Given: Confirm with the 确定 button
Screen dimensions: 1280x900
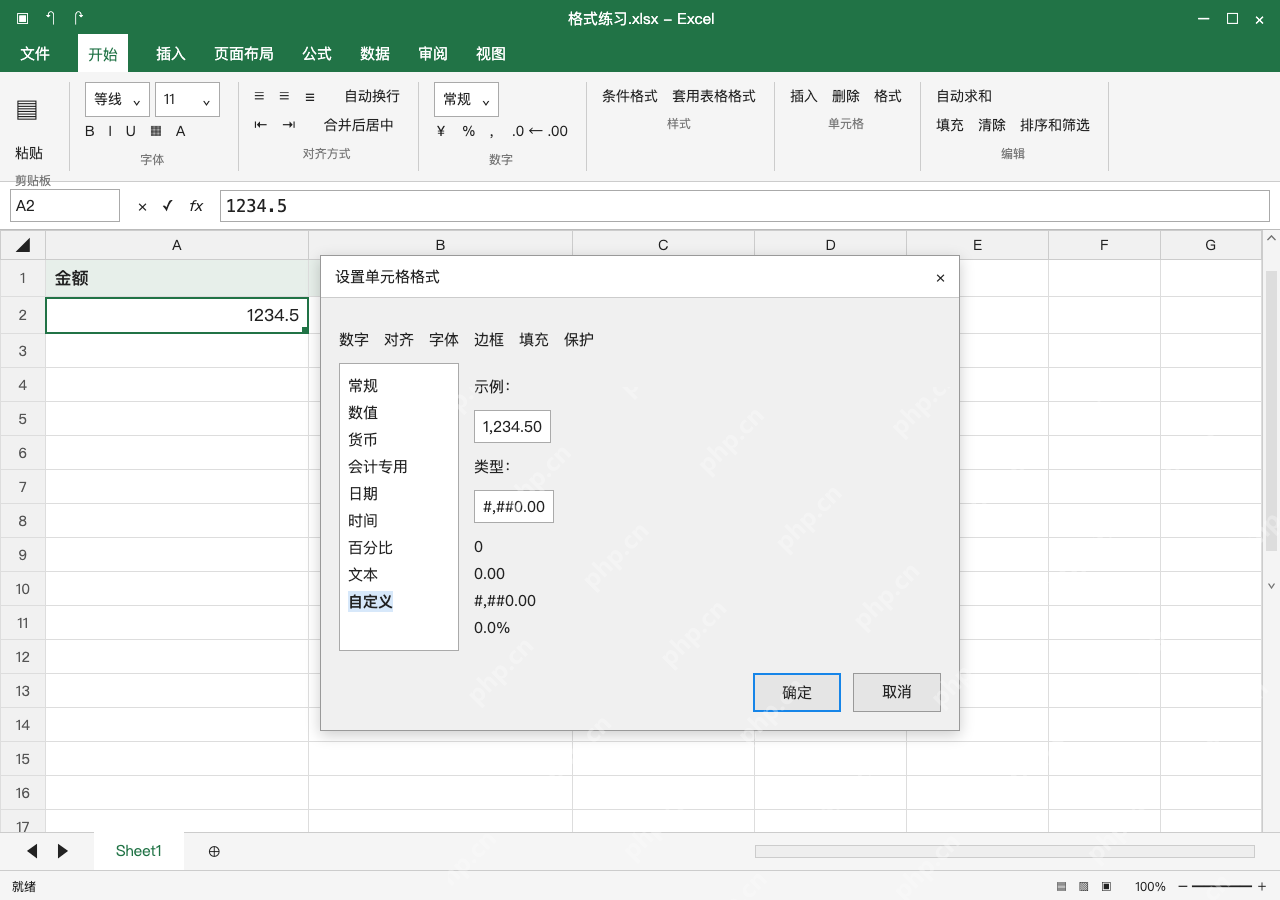Looking at the screenshot, I should 797,692.
